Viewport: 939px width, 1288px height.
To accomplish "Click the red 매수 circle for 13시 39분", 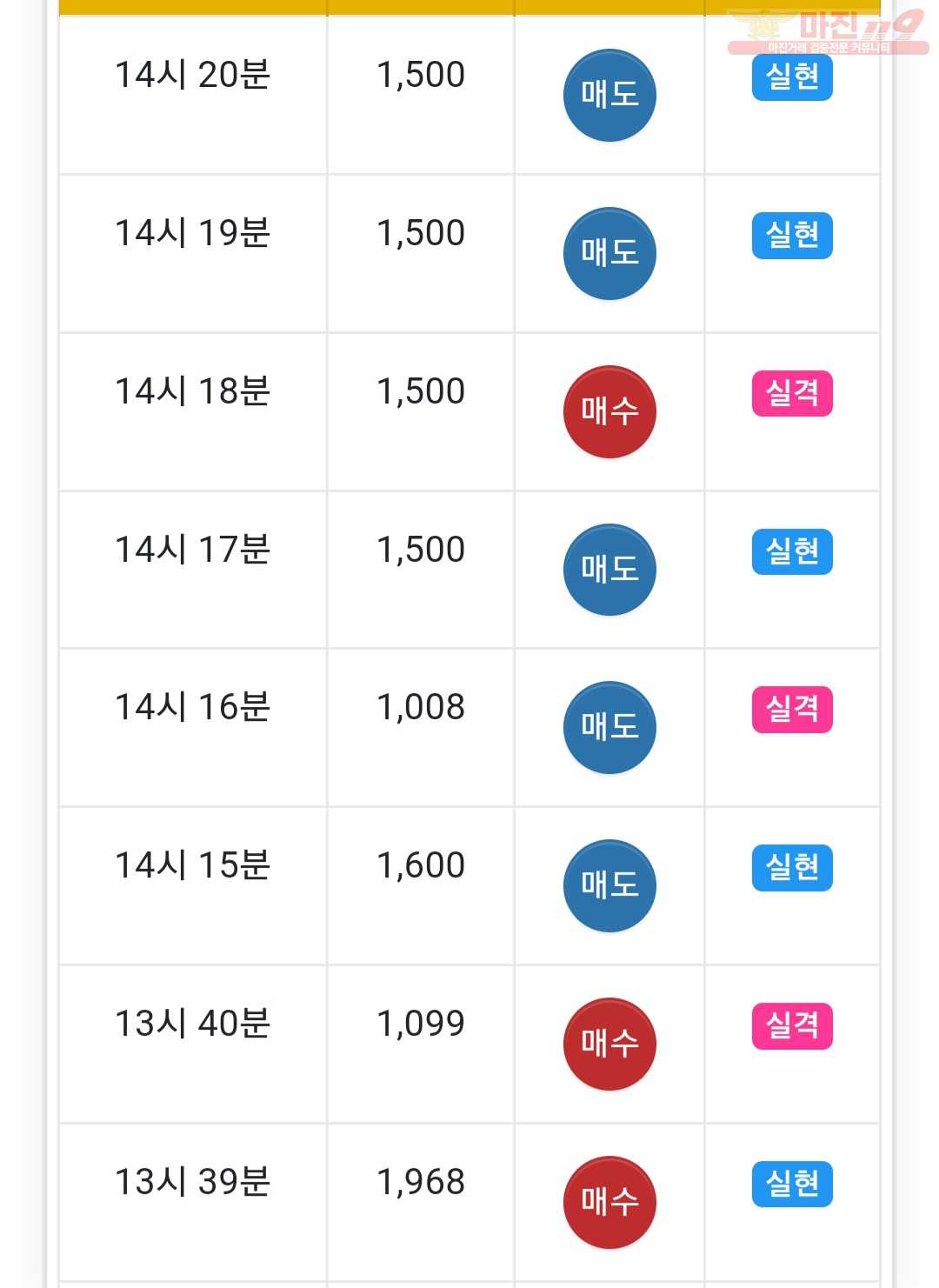I will [609, 1202].
